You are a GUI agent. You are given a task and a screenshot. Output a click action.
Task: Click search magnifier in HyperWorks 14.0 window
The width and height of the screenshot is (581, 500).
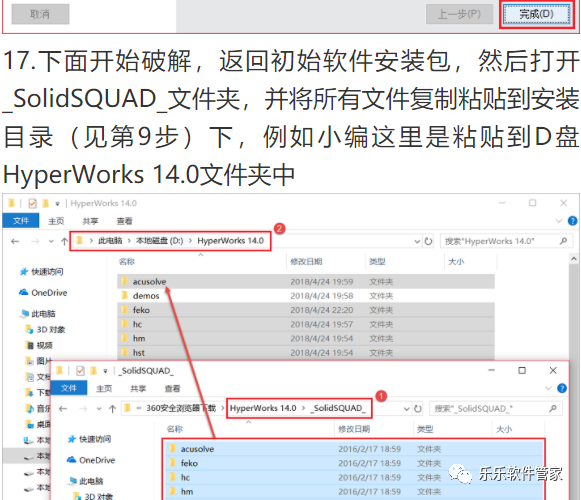click(564, 241)
